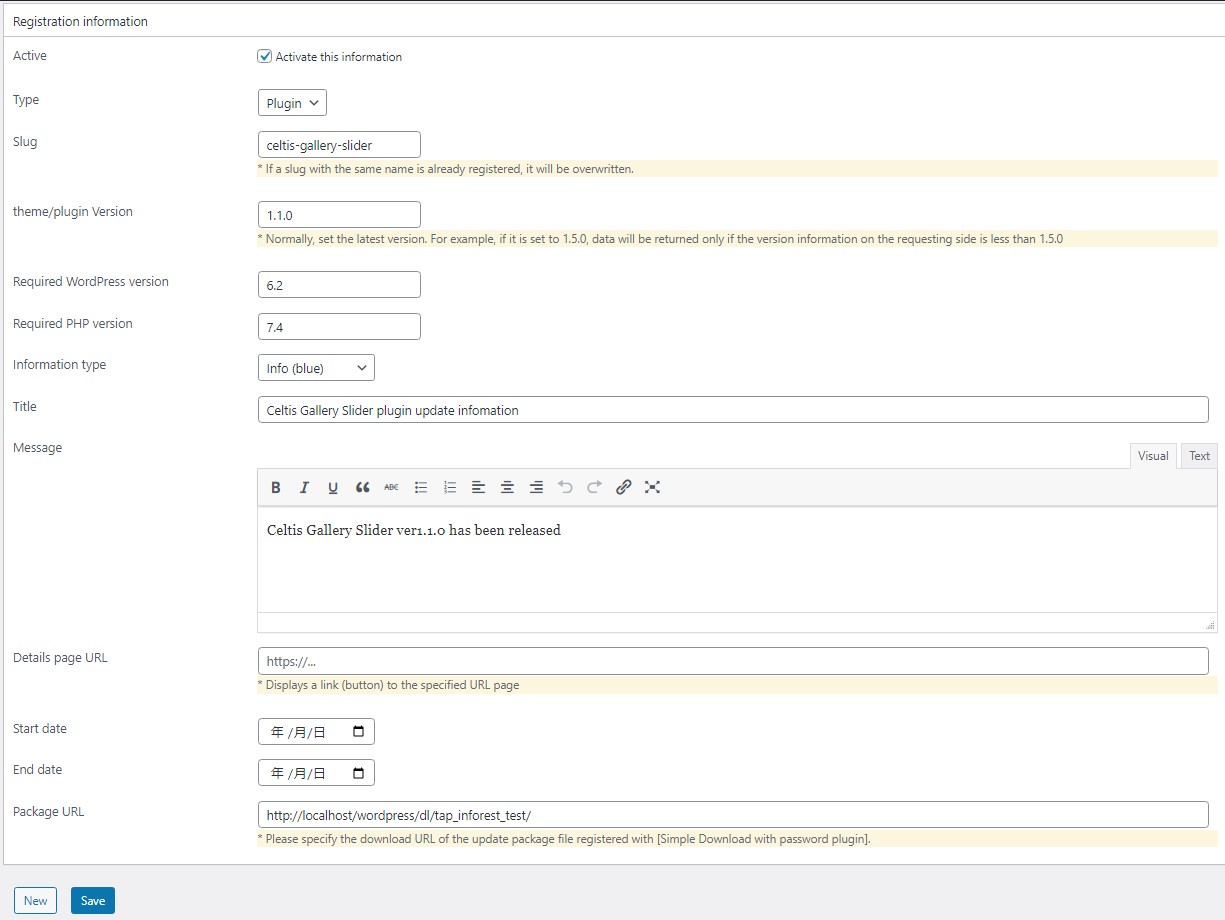Insert a blockquote in the message
Viewport: 1225px width, 920px height.
pyautogui.click(x=362, y=487)
